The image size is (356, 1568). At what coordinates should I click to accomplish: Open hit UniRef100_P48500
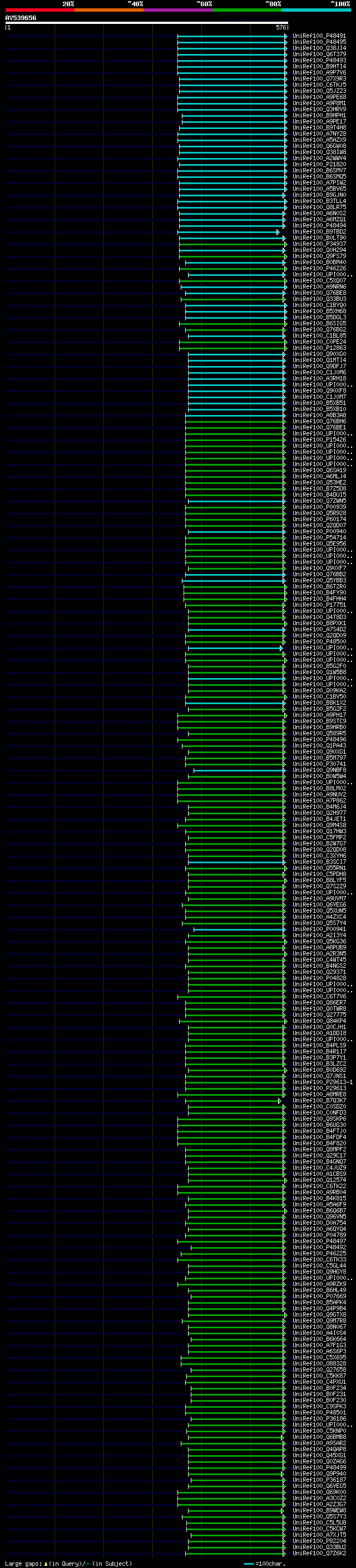pos(319,641)
